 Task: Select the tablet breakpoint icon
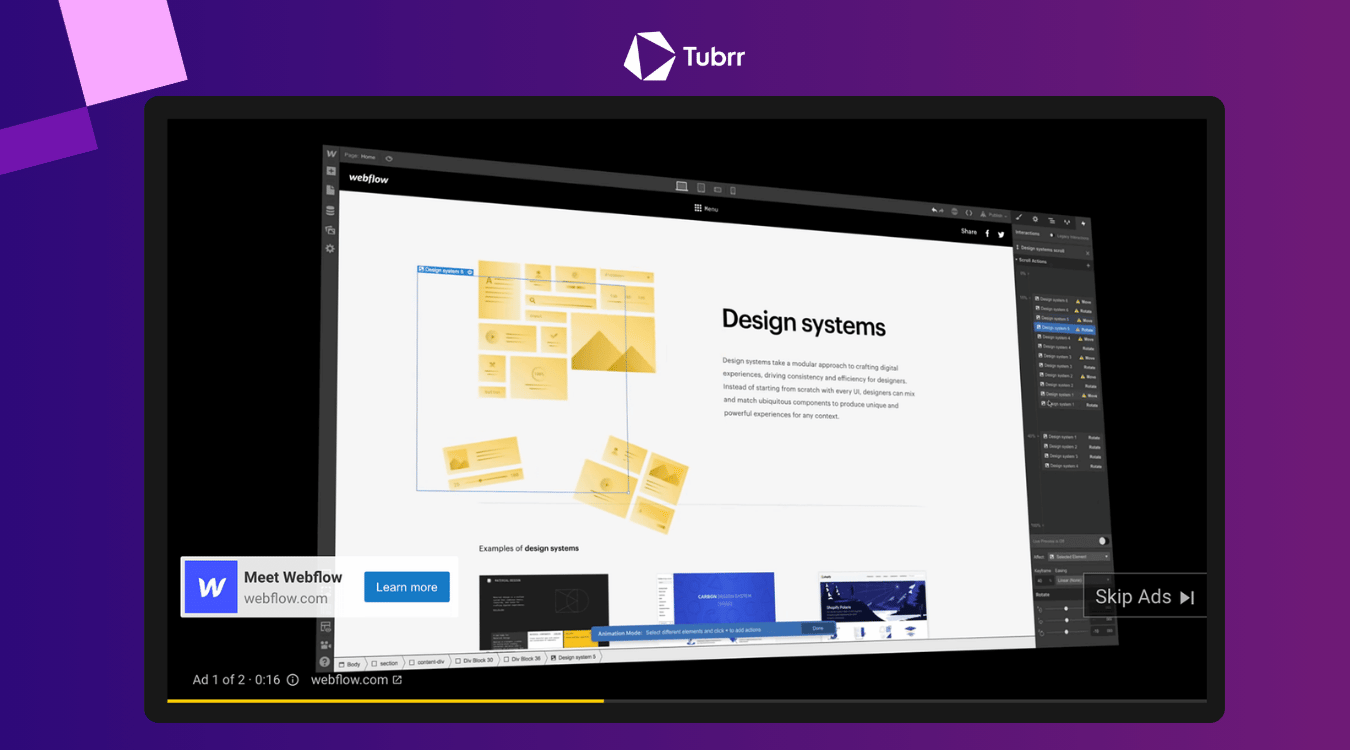(x=701, y=188)
